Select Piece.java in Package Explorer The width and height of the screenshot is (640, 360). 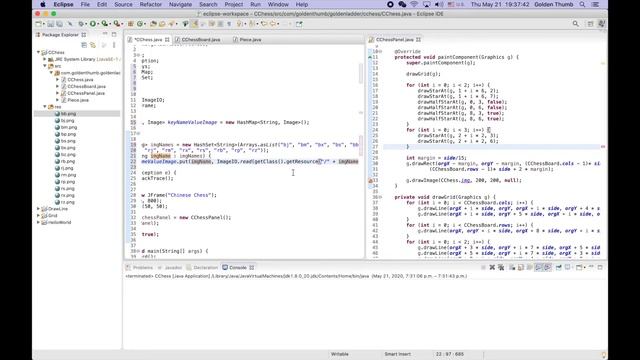(x=78, y=100)
